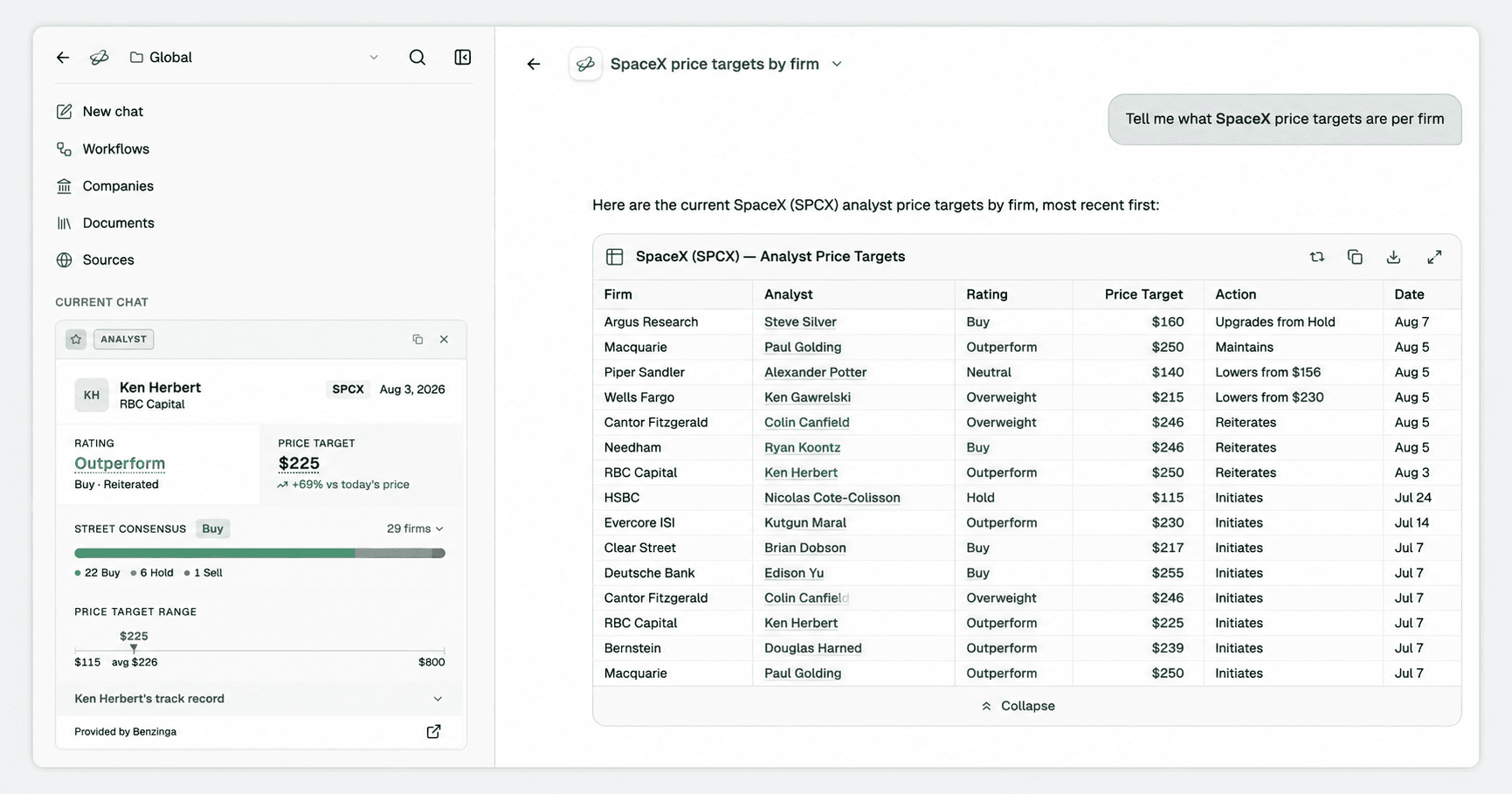The height and width of the screenshot is (794, 1512).
Task: Expand Ken Herbert's track record
Action: click(x=260, y=699)
